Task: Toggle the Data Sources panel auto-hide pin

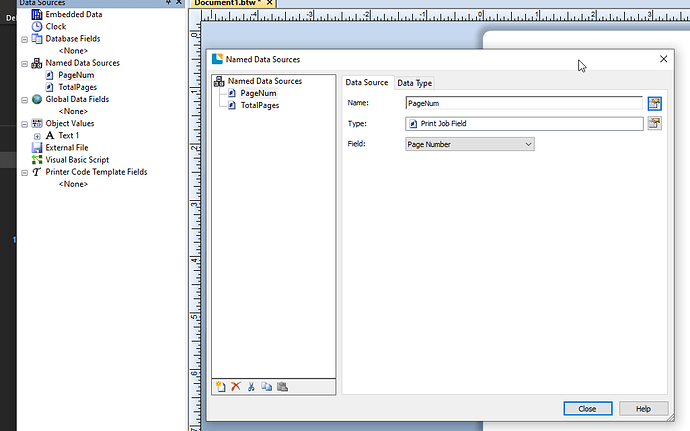Action: pos(169,2)
